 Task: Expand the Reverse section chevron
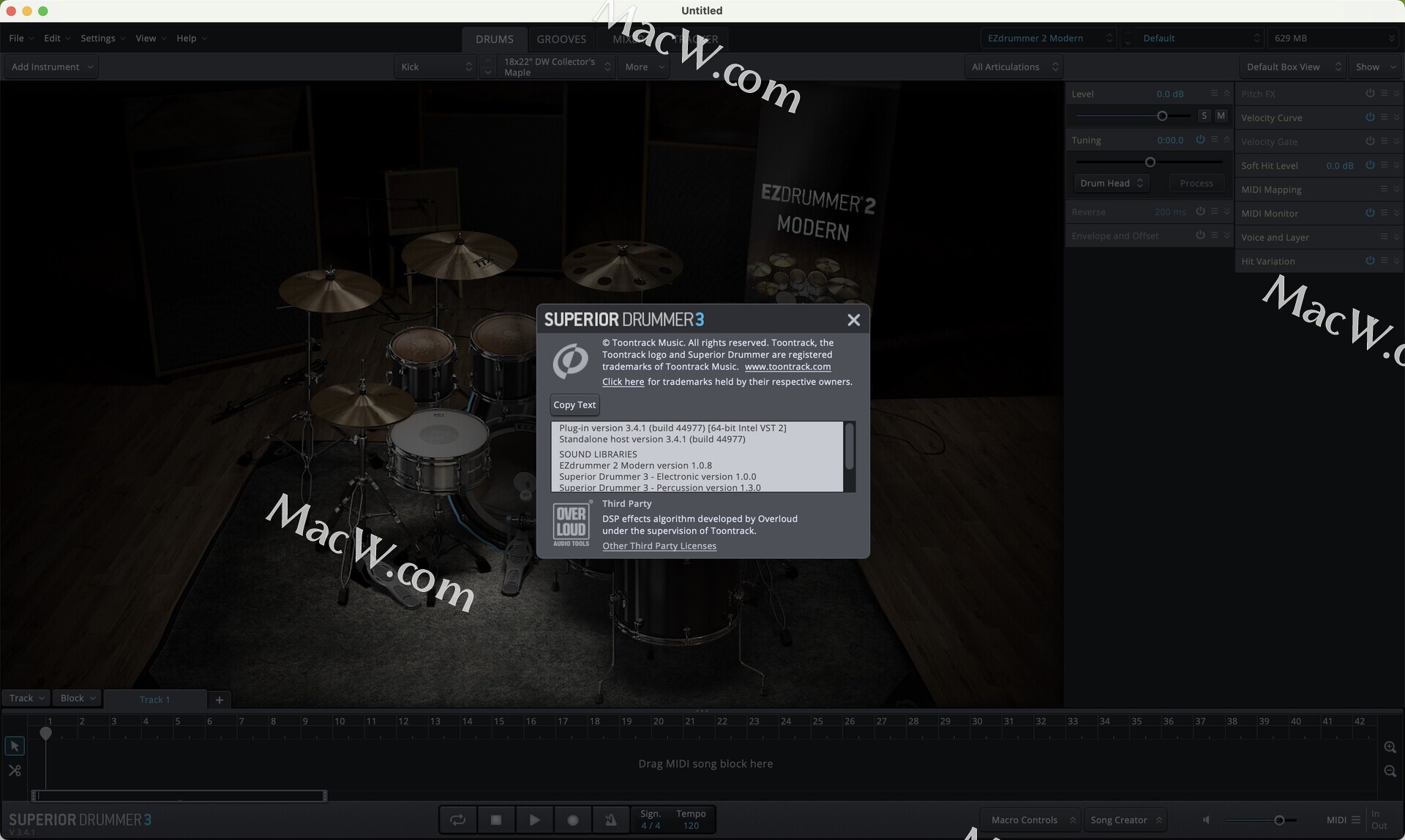[x=1227, y=211]
